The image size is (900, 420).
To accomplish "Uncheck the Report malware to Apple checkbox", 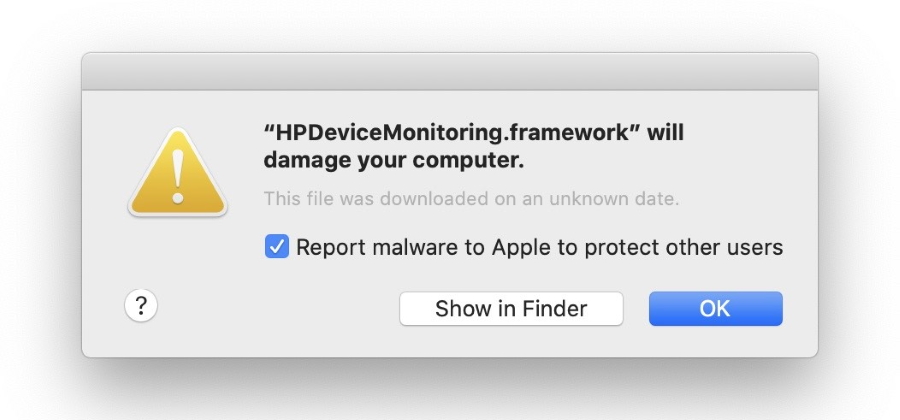I will (277, 246).
